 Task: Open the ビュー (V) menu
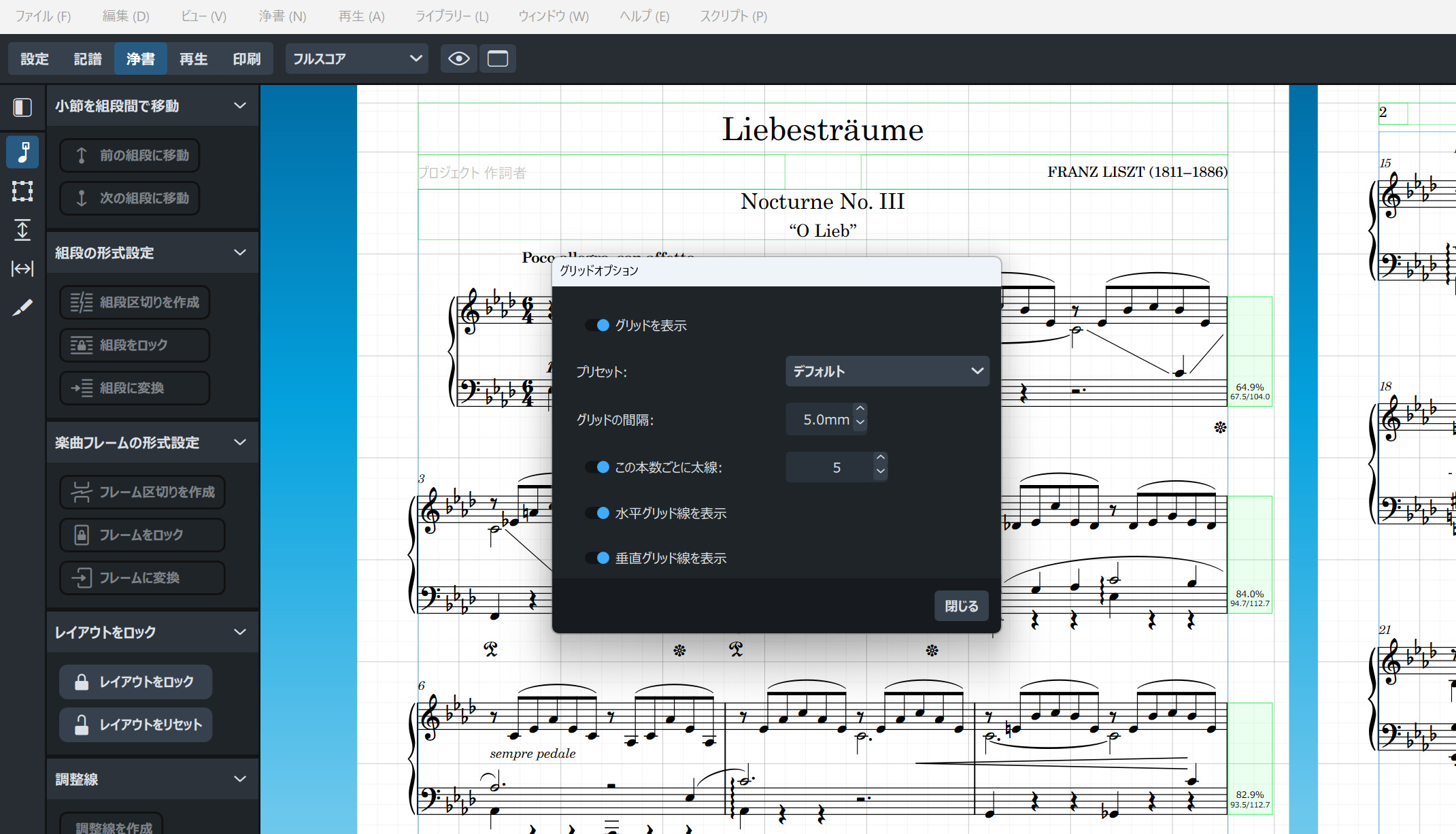(204, 16)
